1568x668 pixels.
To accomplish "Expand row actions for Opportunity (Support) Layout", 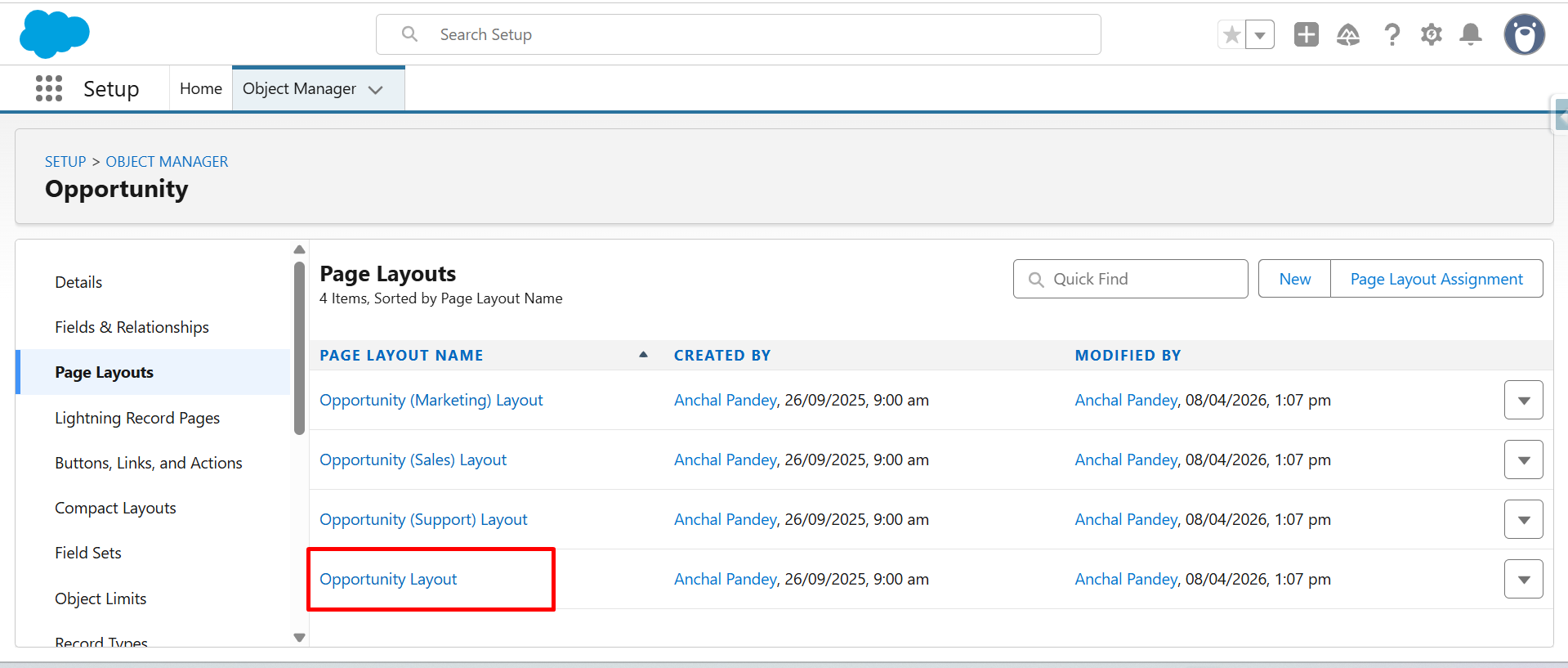I will click(1523, 519).
